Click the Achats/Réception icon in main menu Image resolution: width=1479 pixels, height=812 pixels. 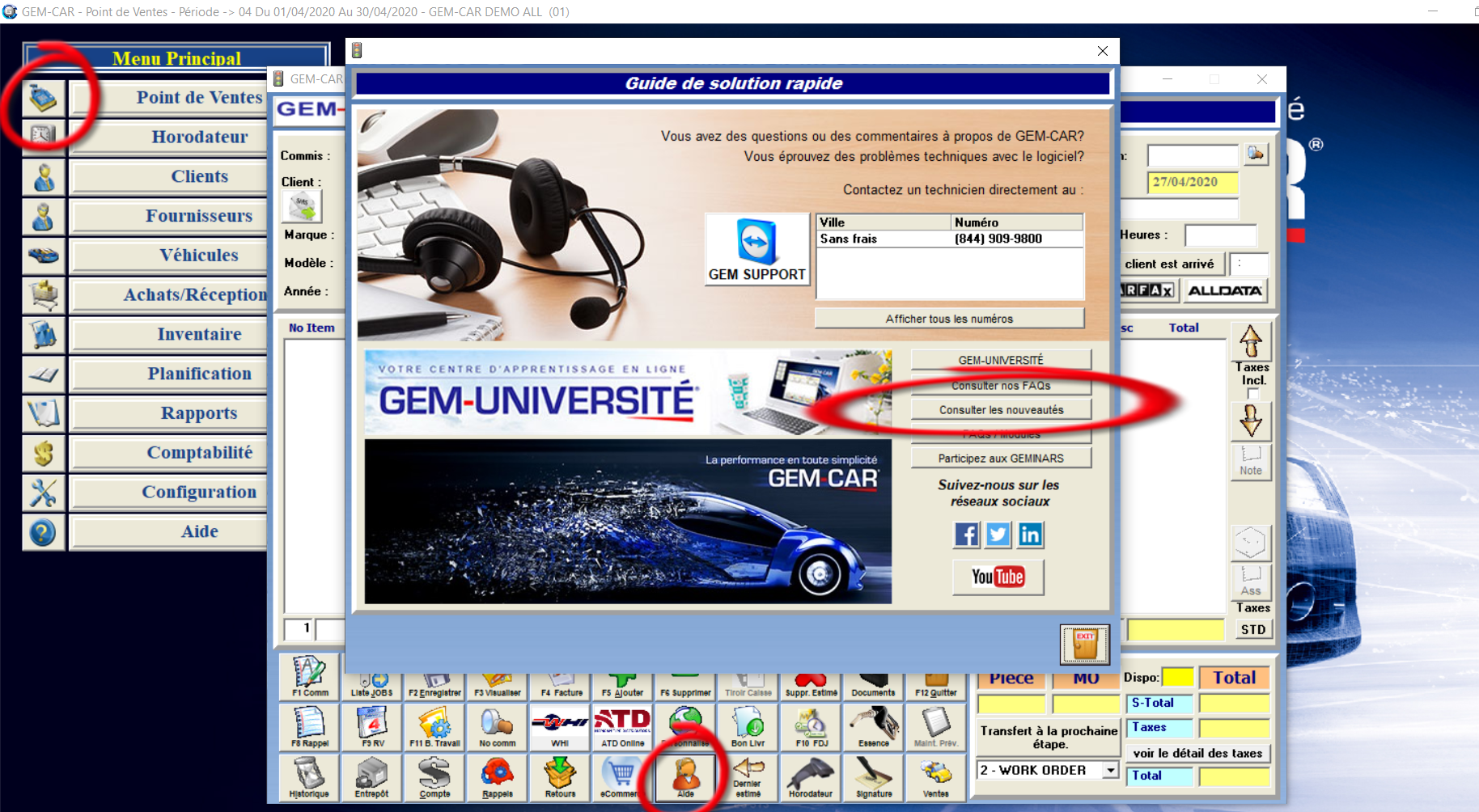click(44, 295)
